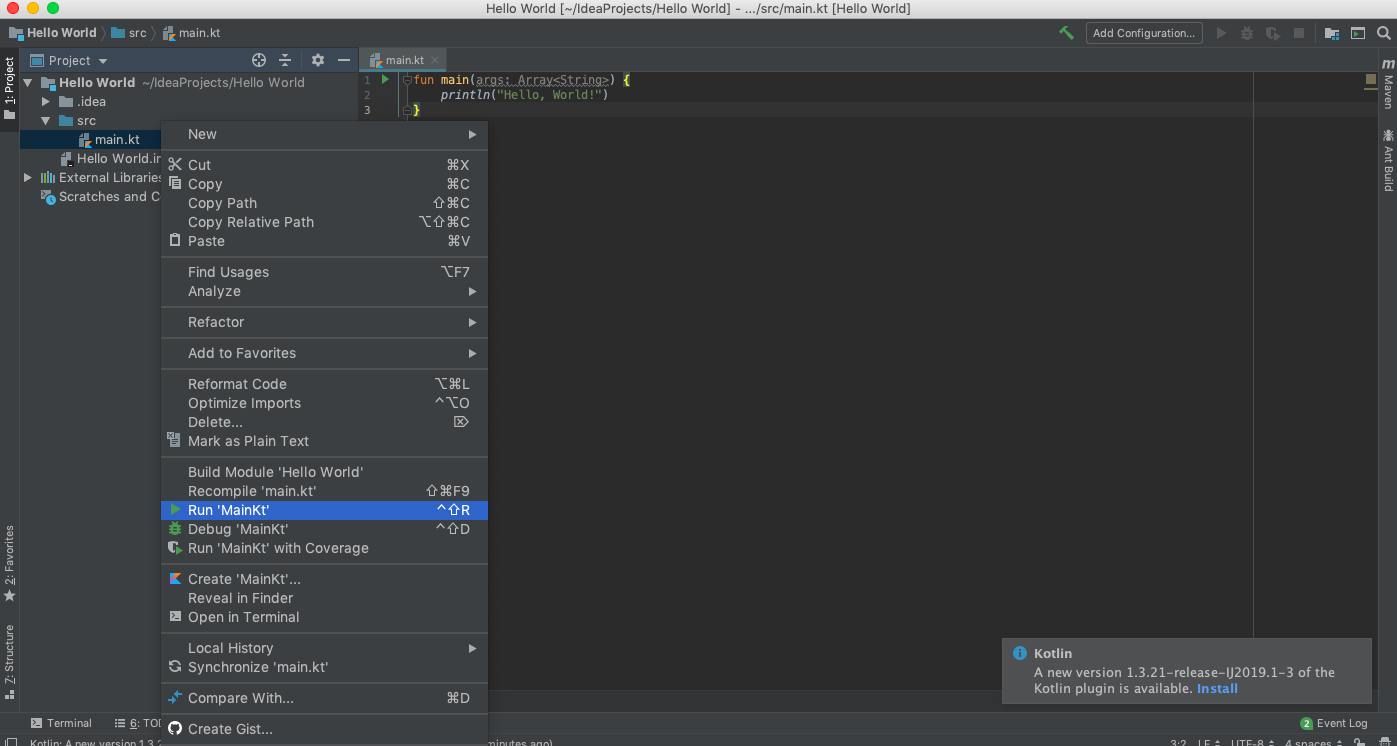Click the Search Everywhere magnifier icon
Viewport: 1397px width, 746px height.
[x=1384, y=33]
